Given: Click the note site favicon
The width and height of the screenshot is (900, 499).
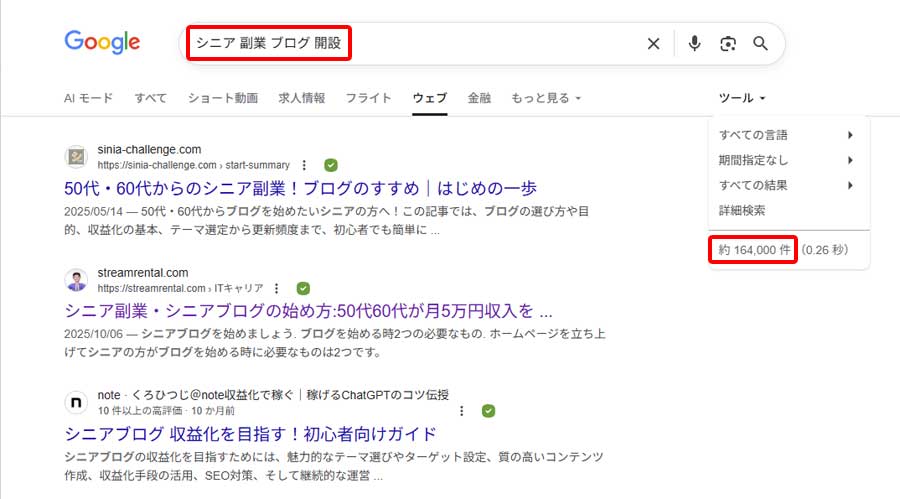Looking at the screenshot, I should tap(76, 403).
